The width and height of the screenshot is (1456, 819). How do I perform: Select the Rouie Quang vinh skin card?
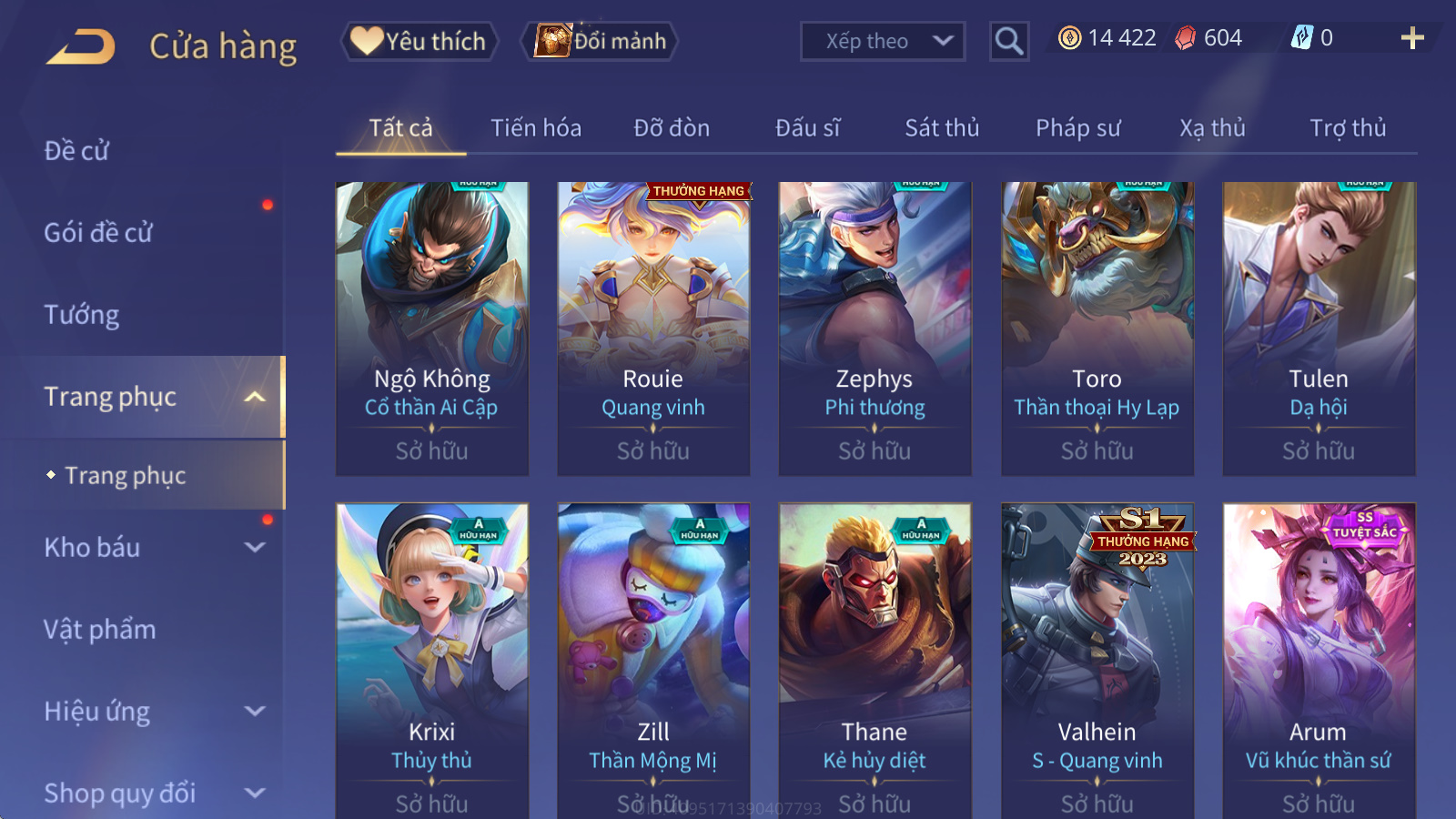(653, 329)
